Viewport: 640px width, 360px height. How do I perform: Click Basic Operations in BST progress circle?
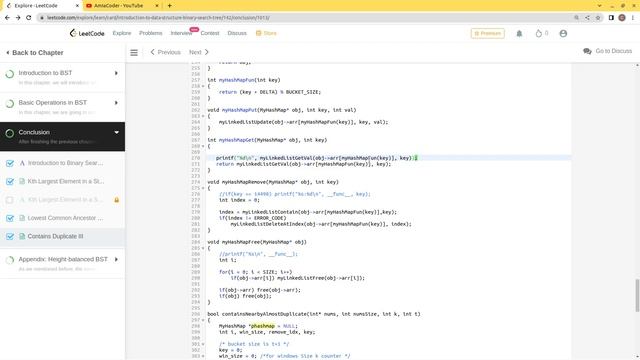[10, 104]
